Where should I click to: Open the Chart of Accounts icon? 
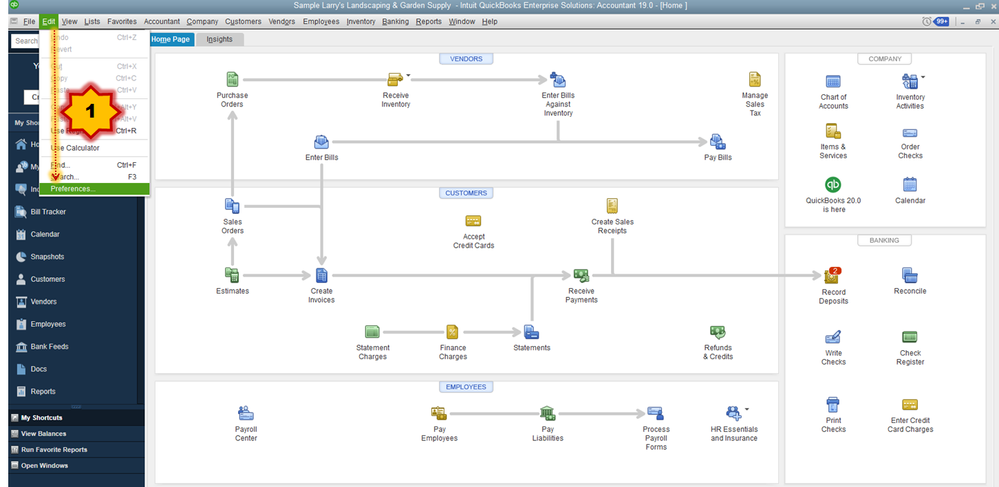pos(833,82)
